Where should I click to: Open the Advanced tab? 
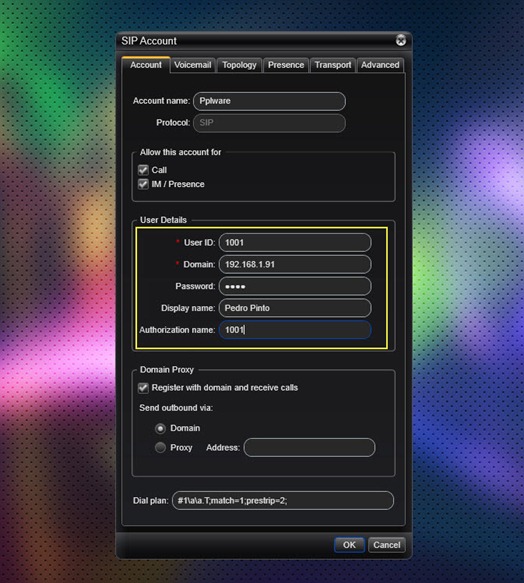(x=380, y=65)
